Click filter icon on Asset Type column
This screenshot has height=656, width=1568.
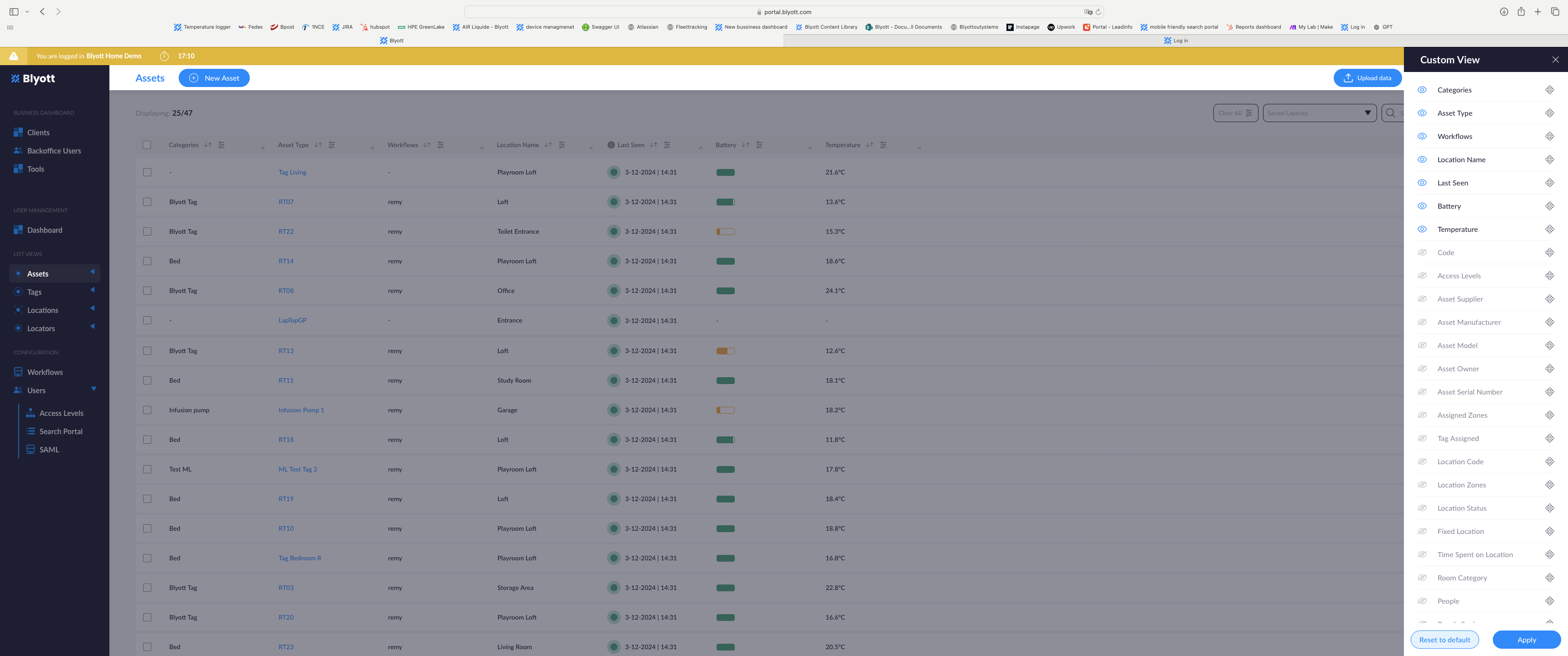pos(332,145)
